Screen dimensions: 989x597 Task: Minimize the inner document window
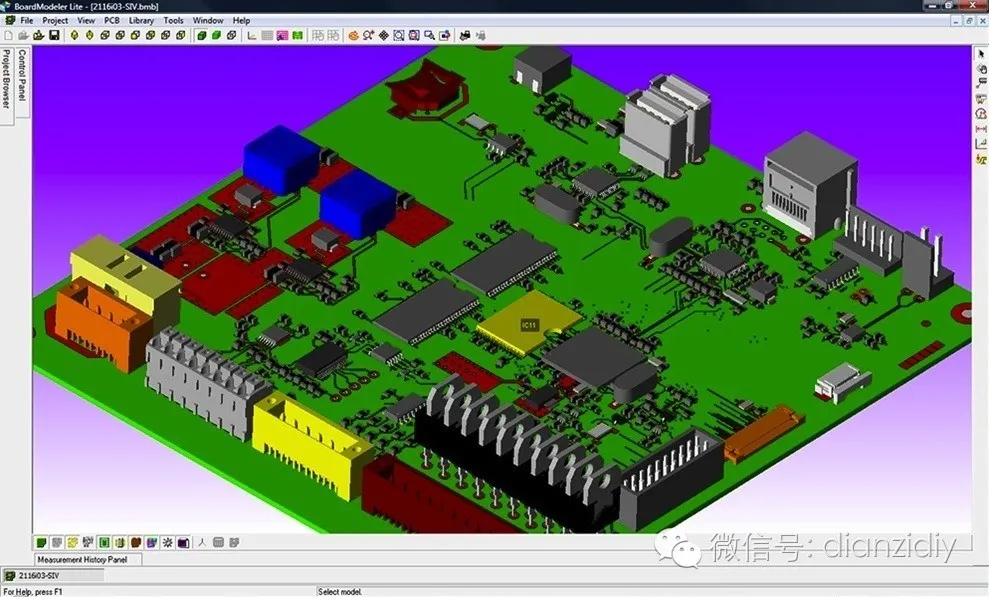tap(958, 21)
